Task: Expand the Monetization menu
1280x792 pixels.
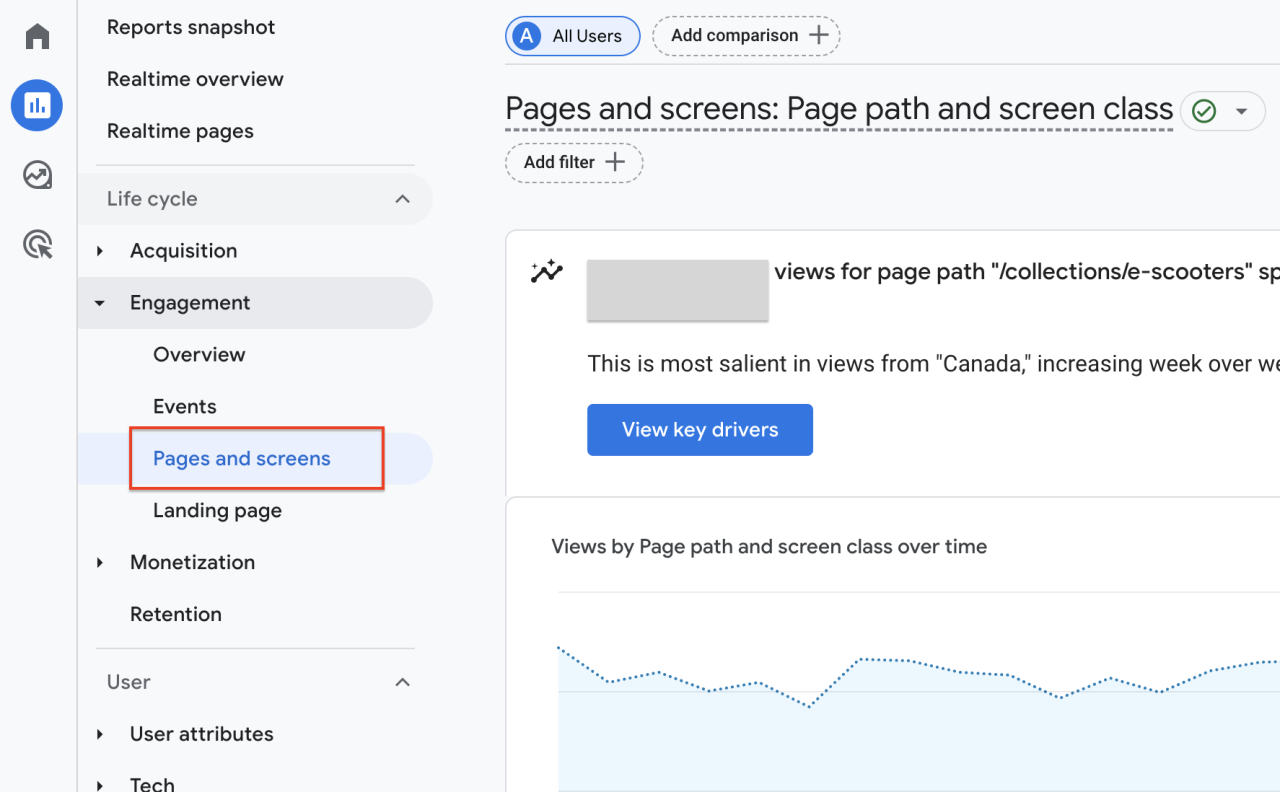Action: click(100, 563)
